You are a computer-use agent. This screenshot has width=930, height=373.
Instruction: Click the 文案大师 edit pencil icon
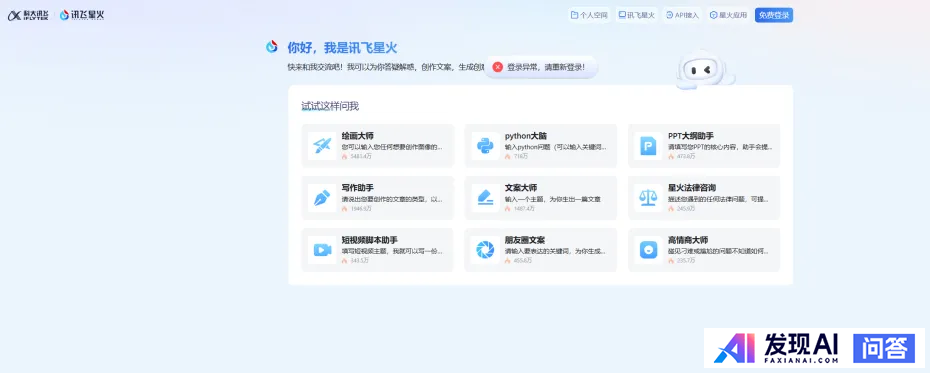pyautogui.click(x=486, y=198)
